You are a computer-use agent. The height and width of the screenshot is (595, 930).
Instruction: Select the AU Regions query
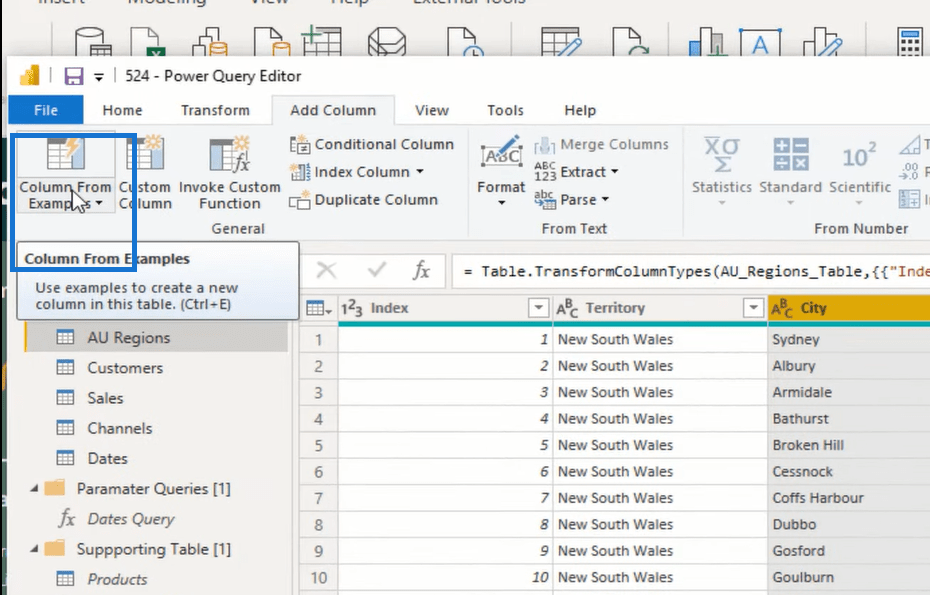click(157, 338)
